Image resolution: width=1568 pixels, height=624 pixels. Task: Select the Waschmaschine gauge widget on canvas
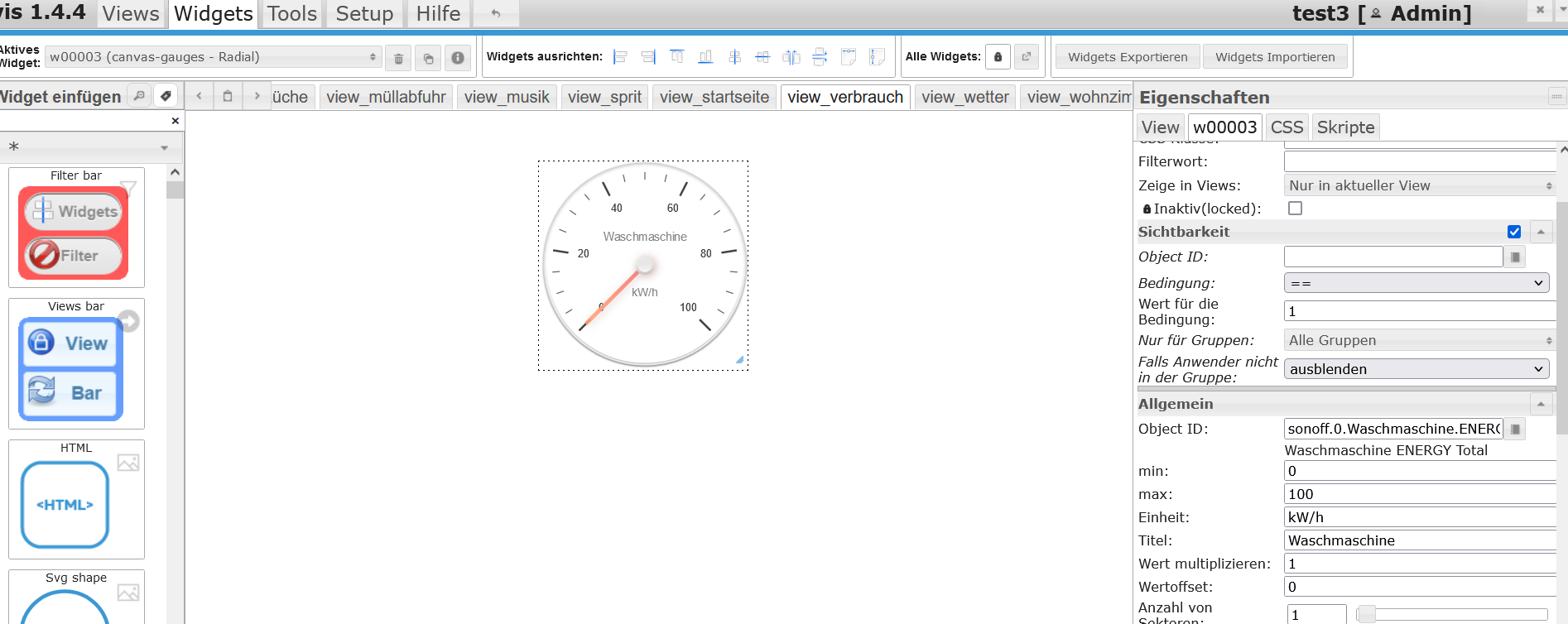[x=643, y=266]
